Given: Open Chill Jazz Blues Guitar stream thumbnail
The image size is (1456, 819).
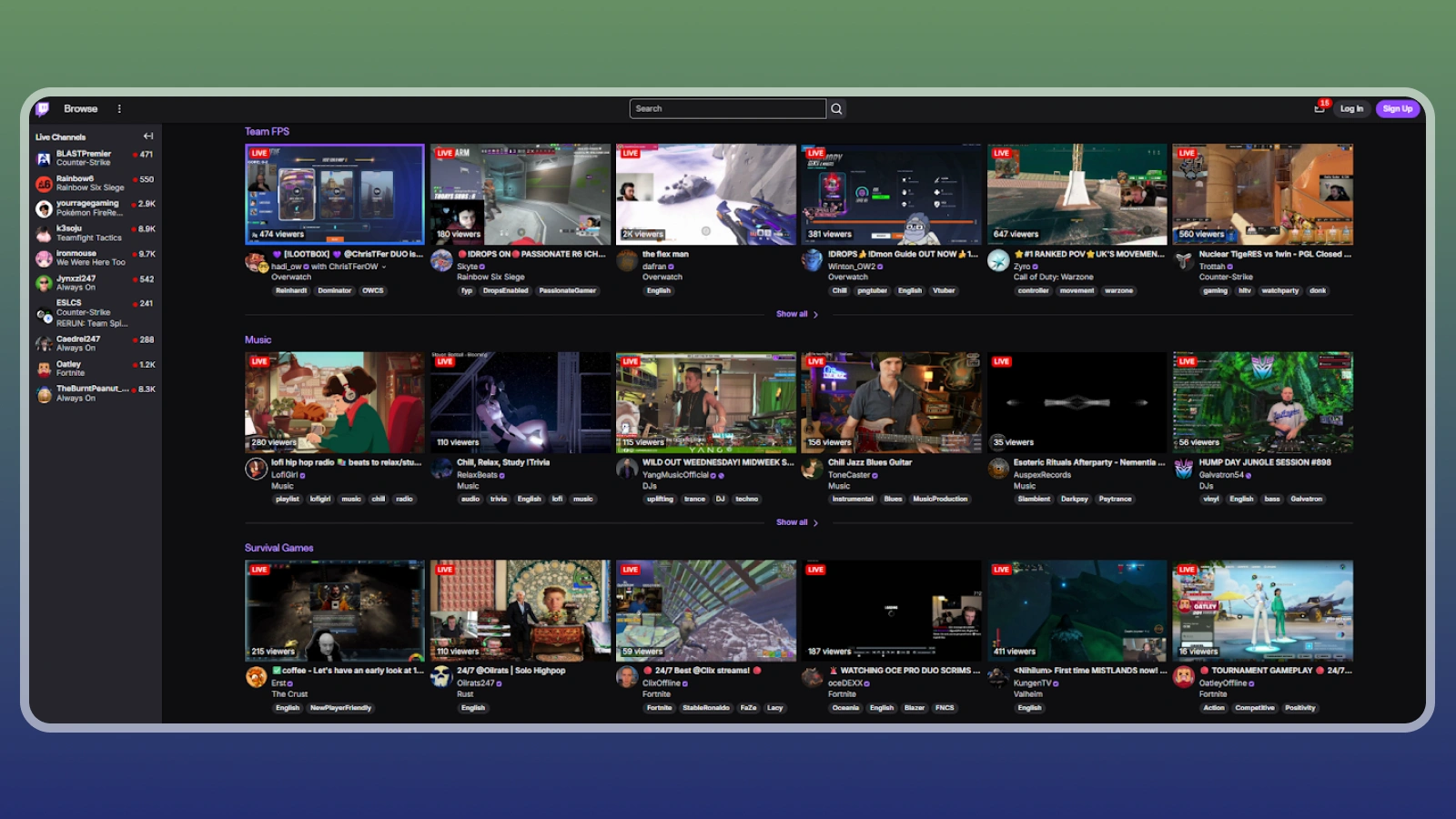Looking at the screenshot, I should click(x=891, y=402).
